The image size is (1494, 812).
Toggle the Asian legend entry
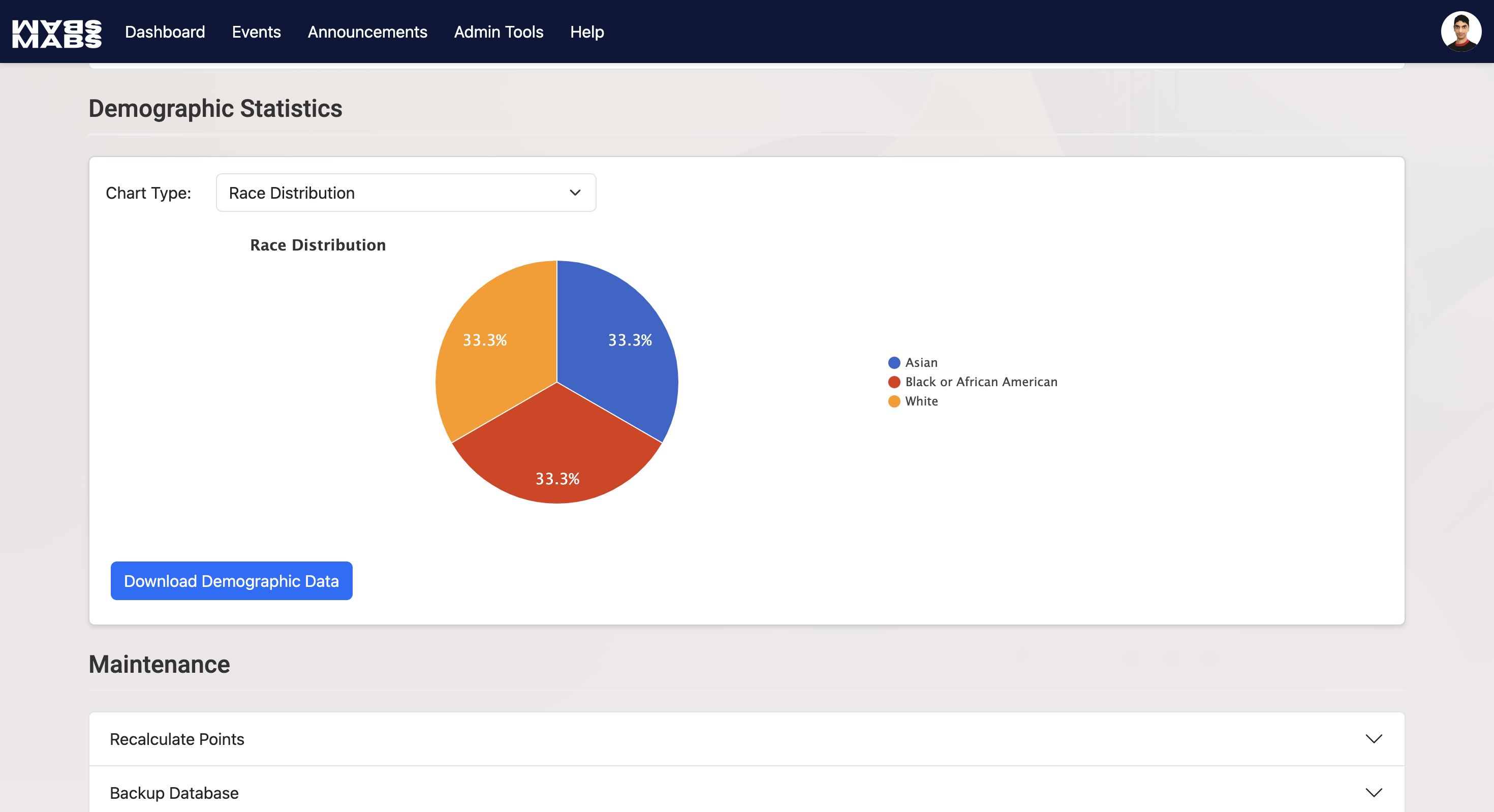click(920, 362)
